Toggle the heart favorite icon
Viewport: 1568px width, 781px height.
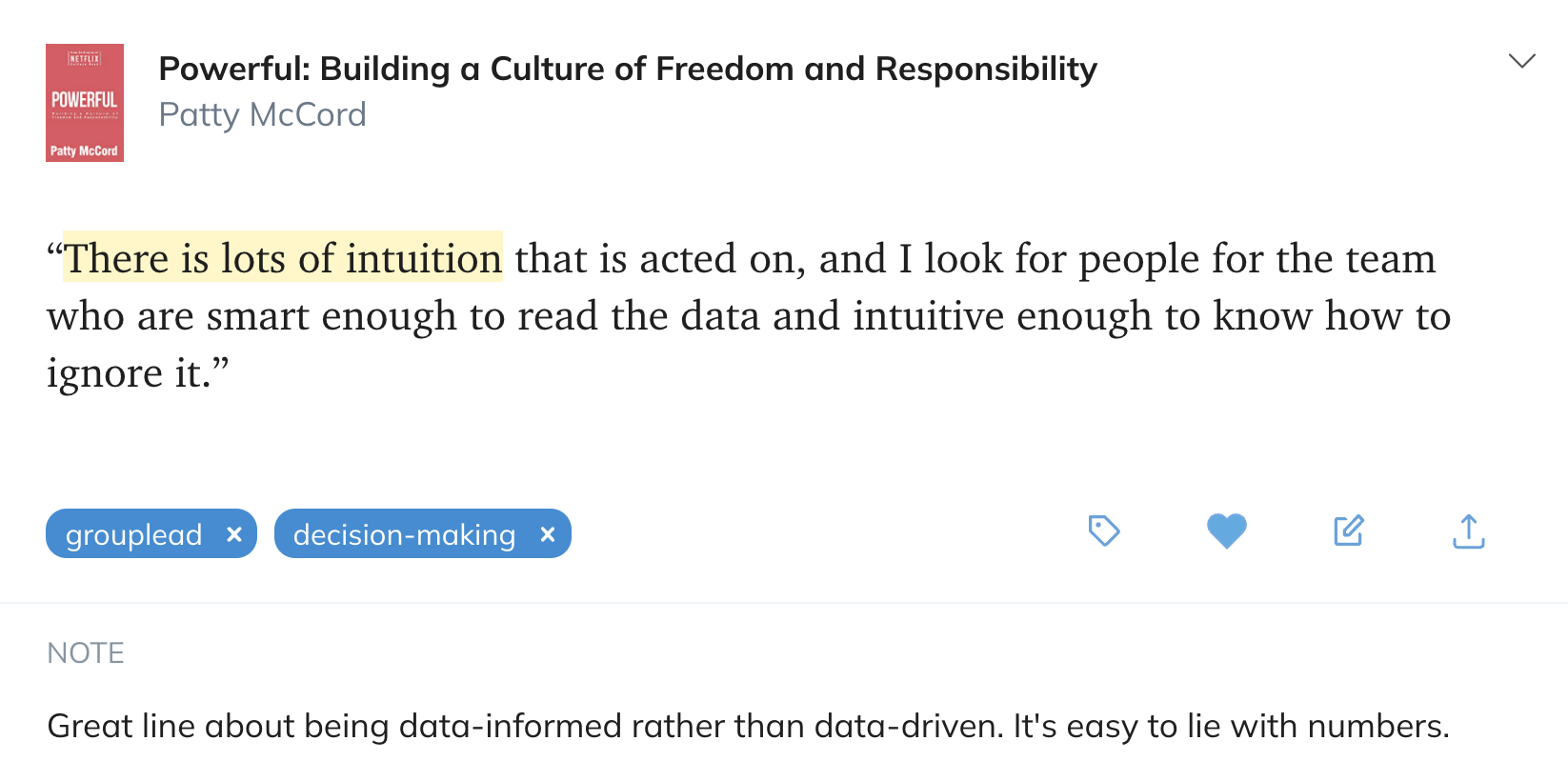coord(1226,531)
